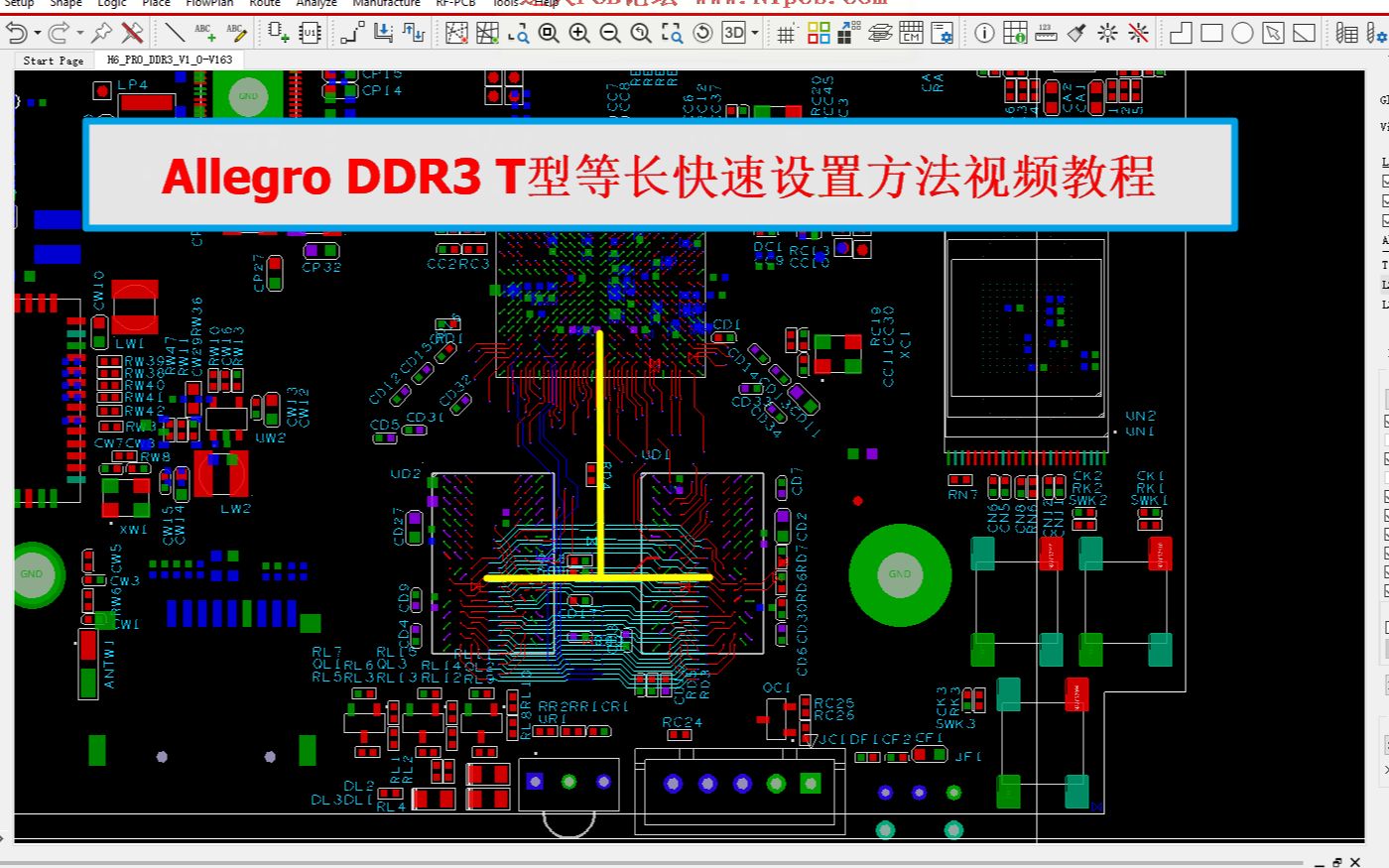
Task: Select the Show Element info tool
Action: (984, 33)
